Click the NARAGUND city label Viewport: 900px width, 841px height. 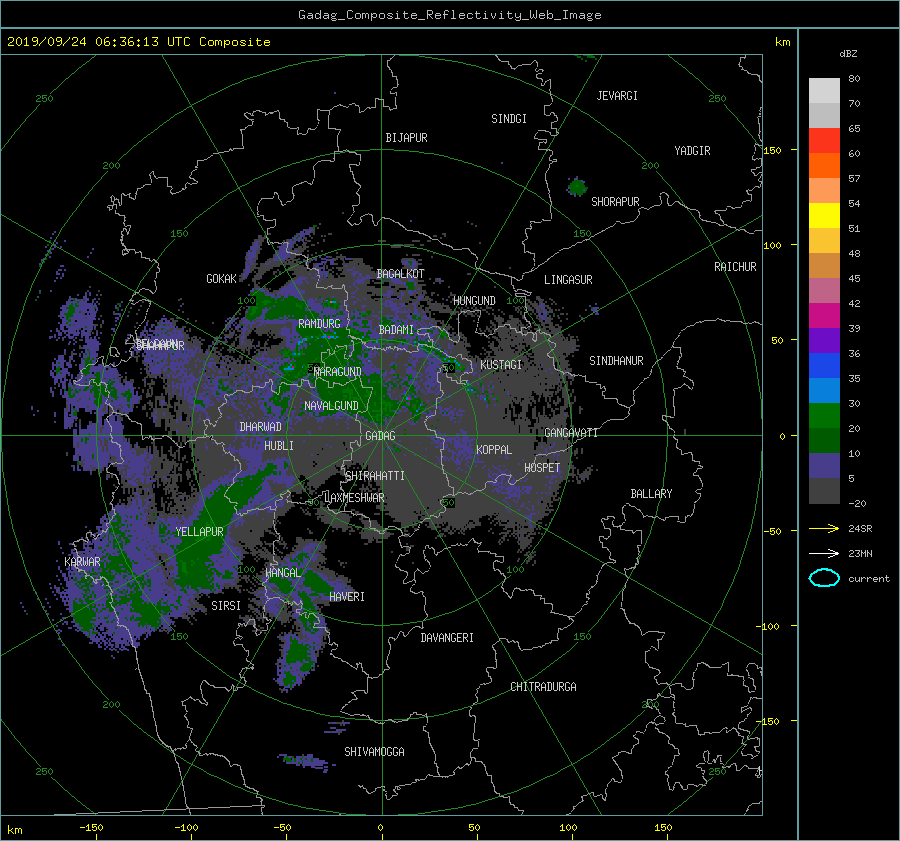point(338,372)
